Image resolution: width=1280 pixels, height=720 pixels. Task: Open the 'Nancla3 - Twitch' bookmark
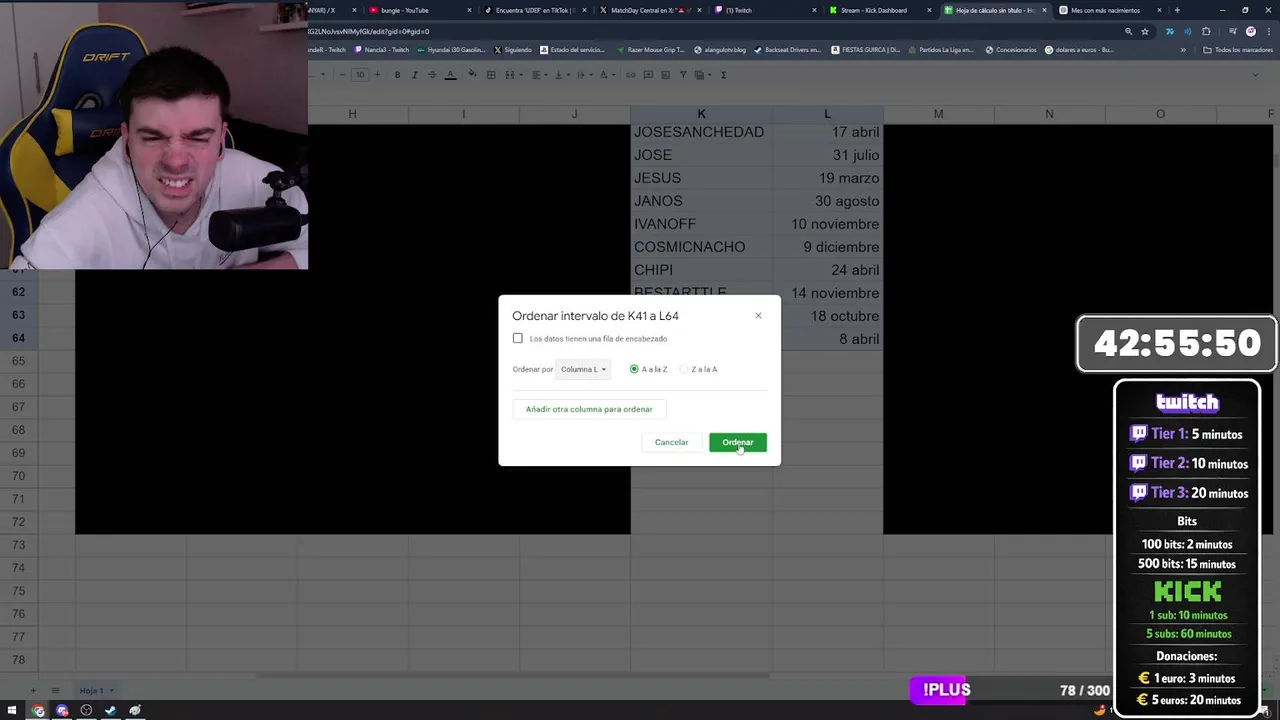tap(382, 49)
